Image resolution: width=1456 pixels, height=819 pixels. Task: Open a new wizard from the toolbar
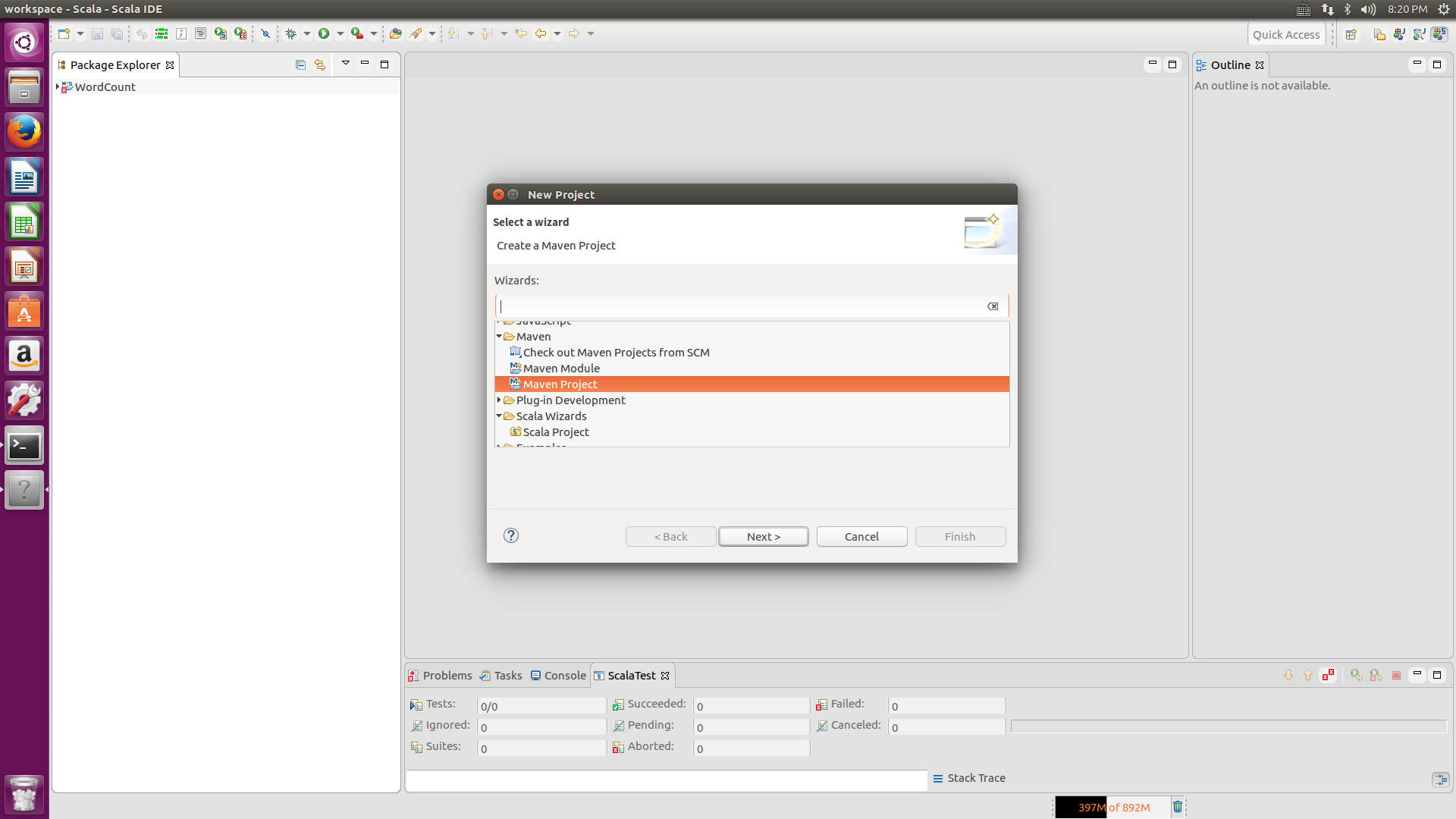(64, 33)
